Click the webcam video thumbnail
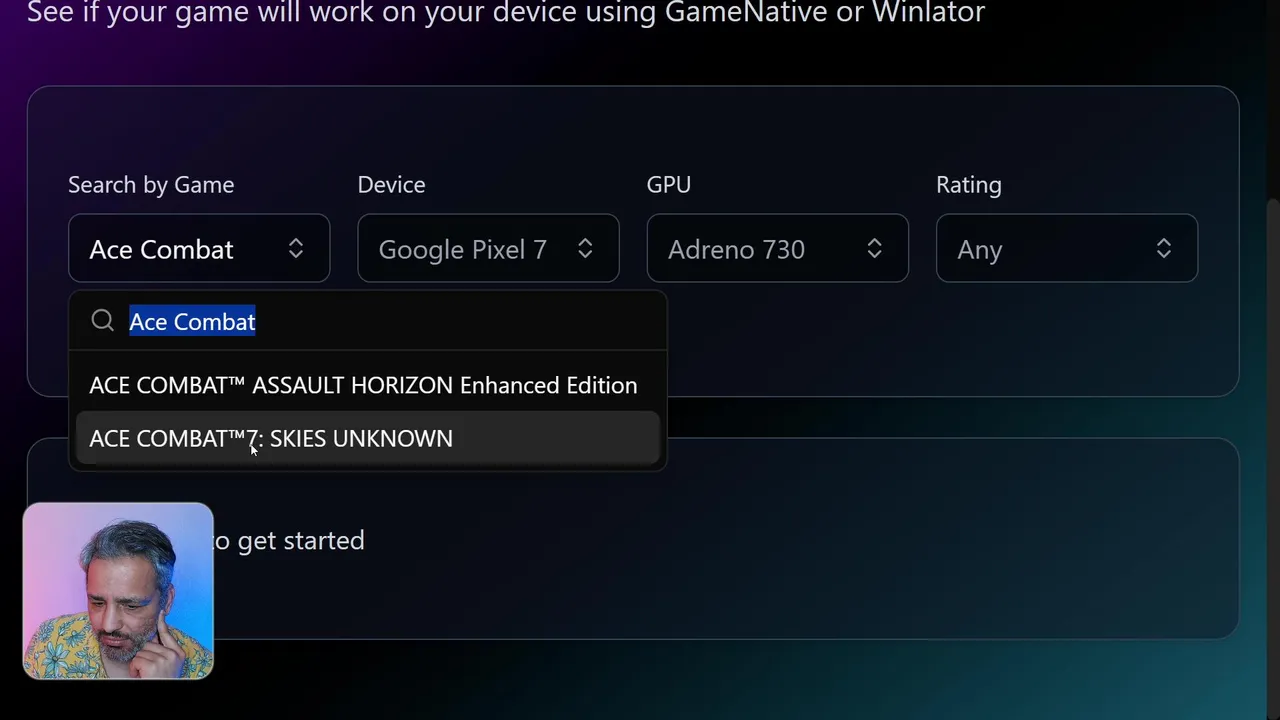 click(118, 591)
